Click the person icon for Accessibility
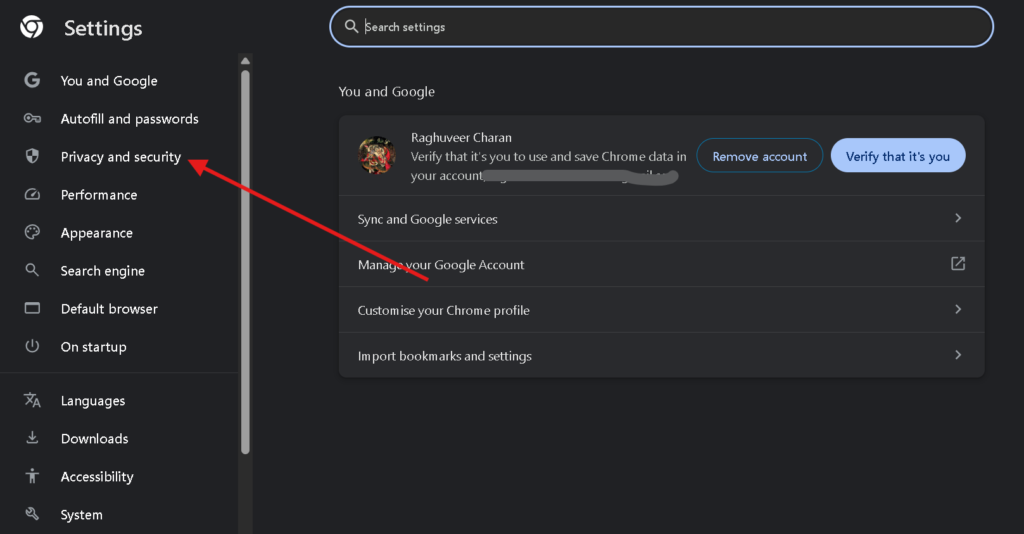This screenshot has width=1024, height=534. (32, 476)
